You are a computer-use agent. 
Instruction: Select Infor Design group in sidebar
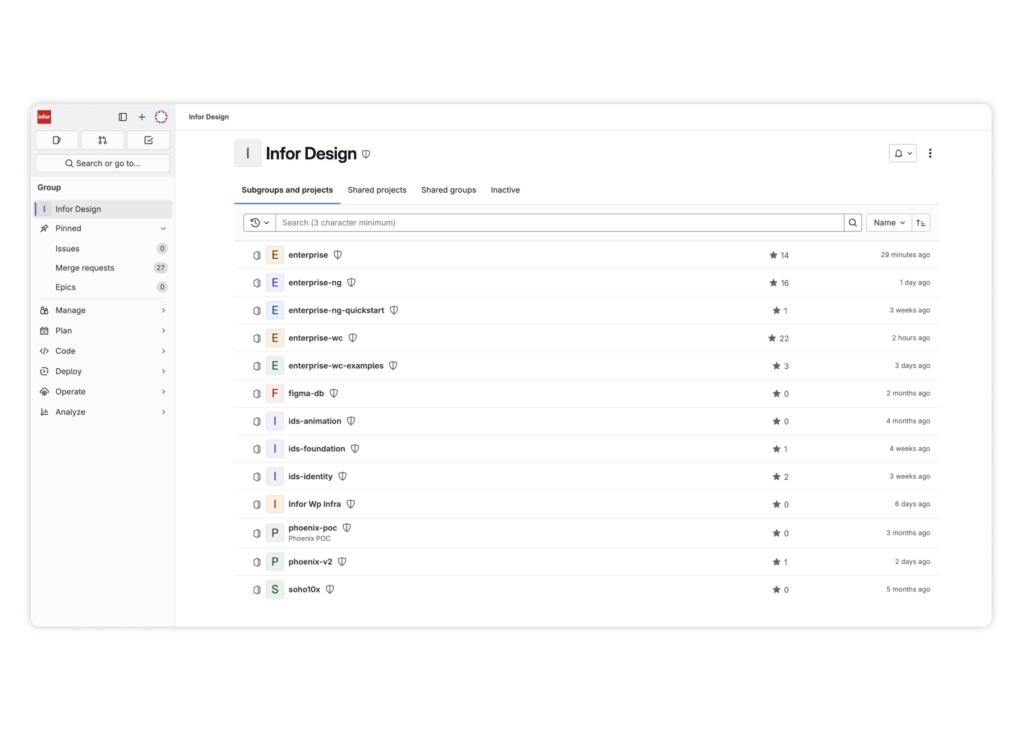(103, 209)
